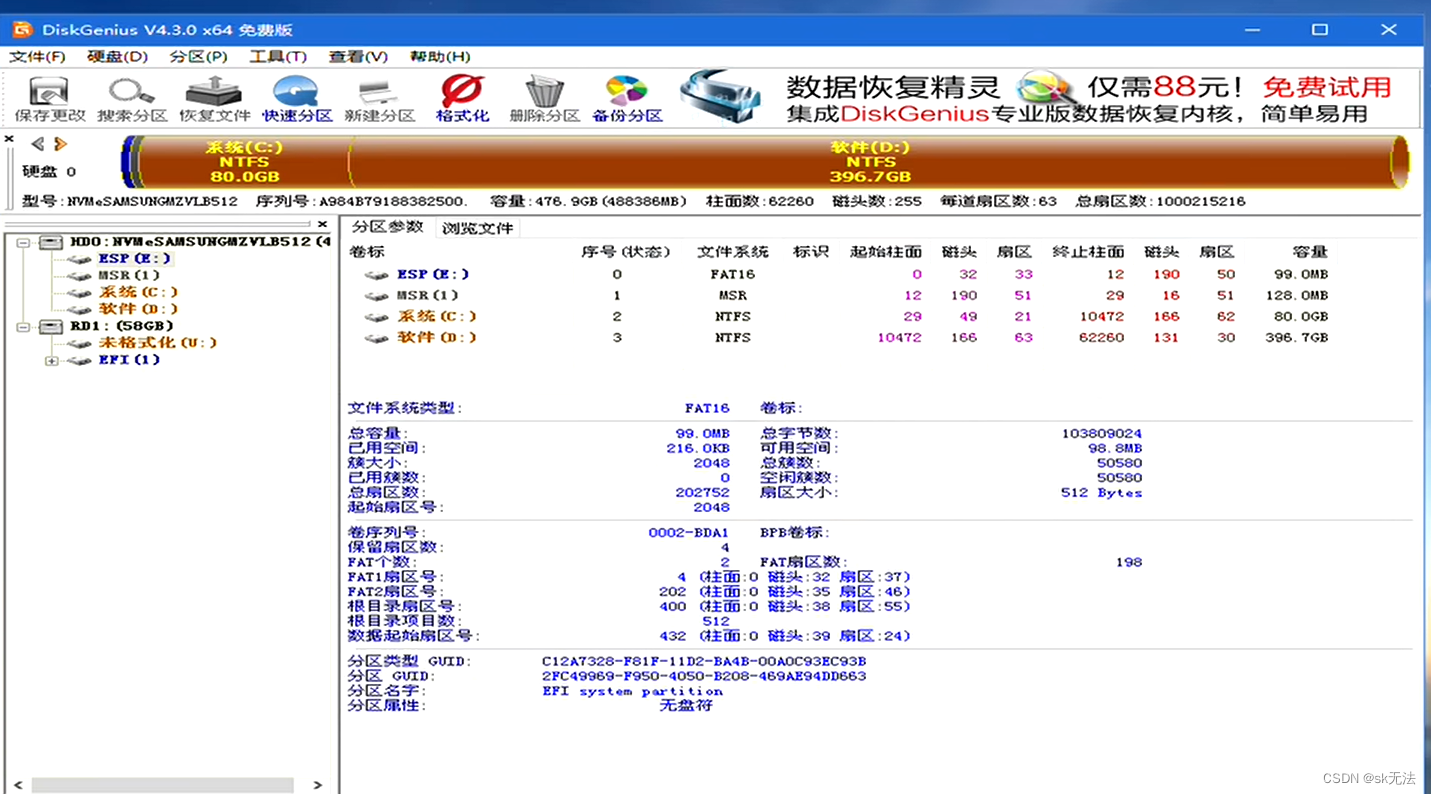Image resolution: width=1431 pixels, height=794 pixels.
Task: Click the 卷标 column header
Action: pos(366,252)
